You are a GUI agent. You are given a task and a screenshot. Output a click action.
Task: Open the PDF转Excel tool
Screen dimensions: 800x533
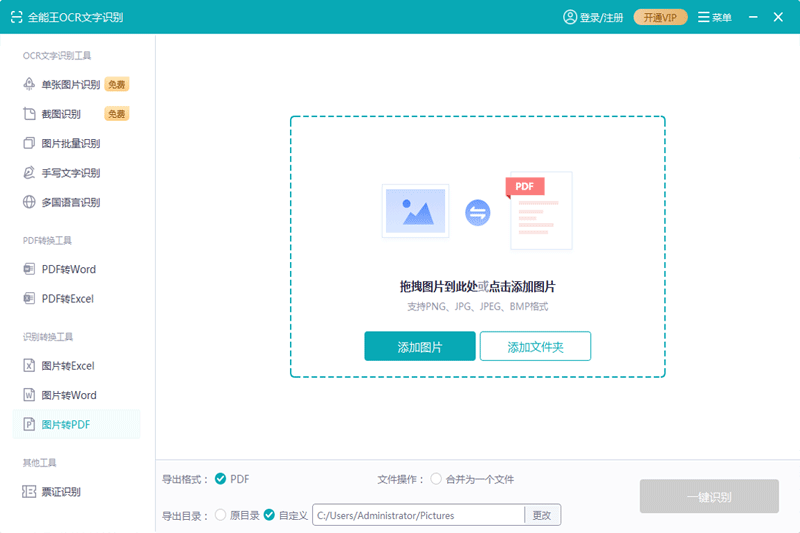[x=67, y=299]
